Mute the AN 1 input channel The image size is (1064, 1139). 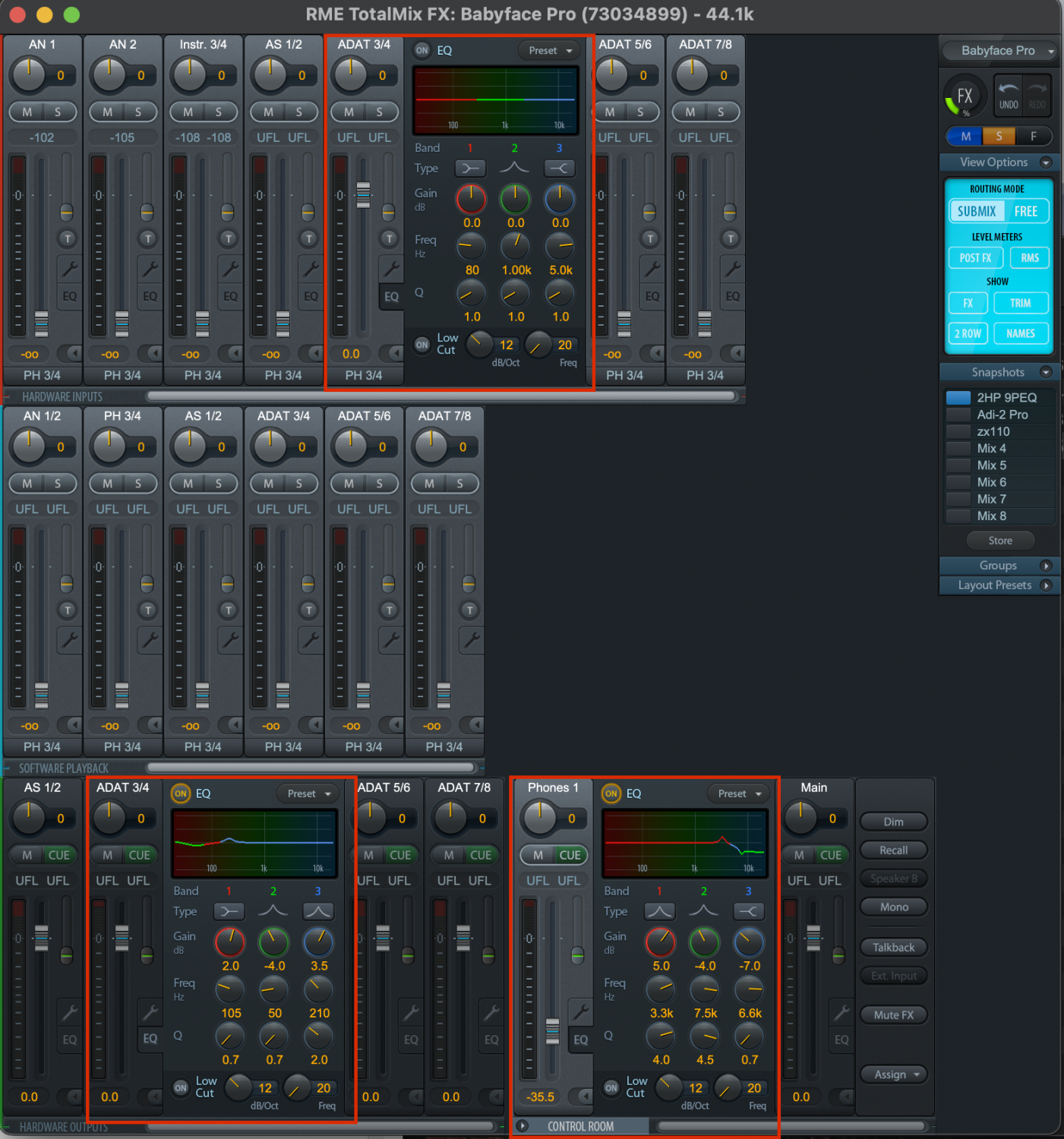point(27,112)
